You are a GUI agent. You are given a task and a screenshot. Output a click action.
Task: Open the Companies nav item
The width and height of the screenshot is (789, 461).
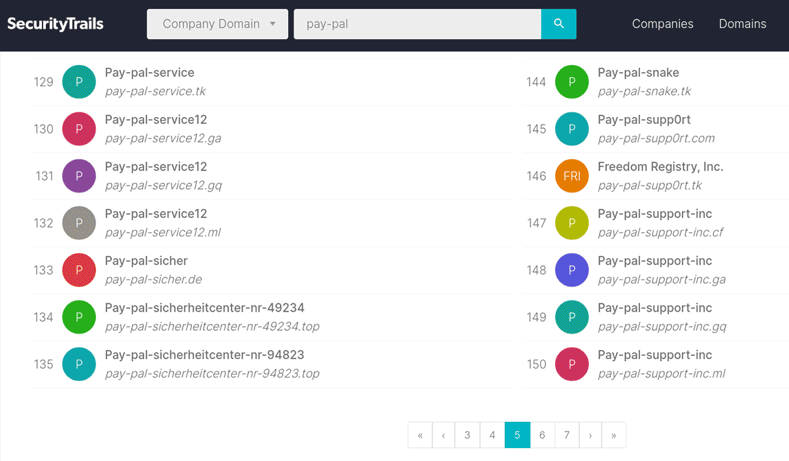[662, 24]
